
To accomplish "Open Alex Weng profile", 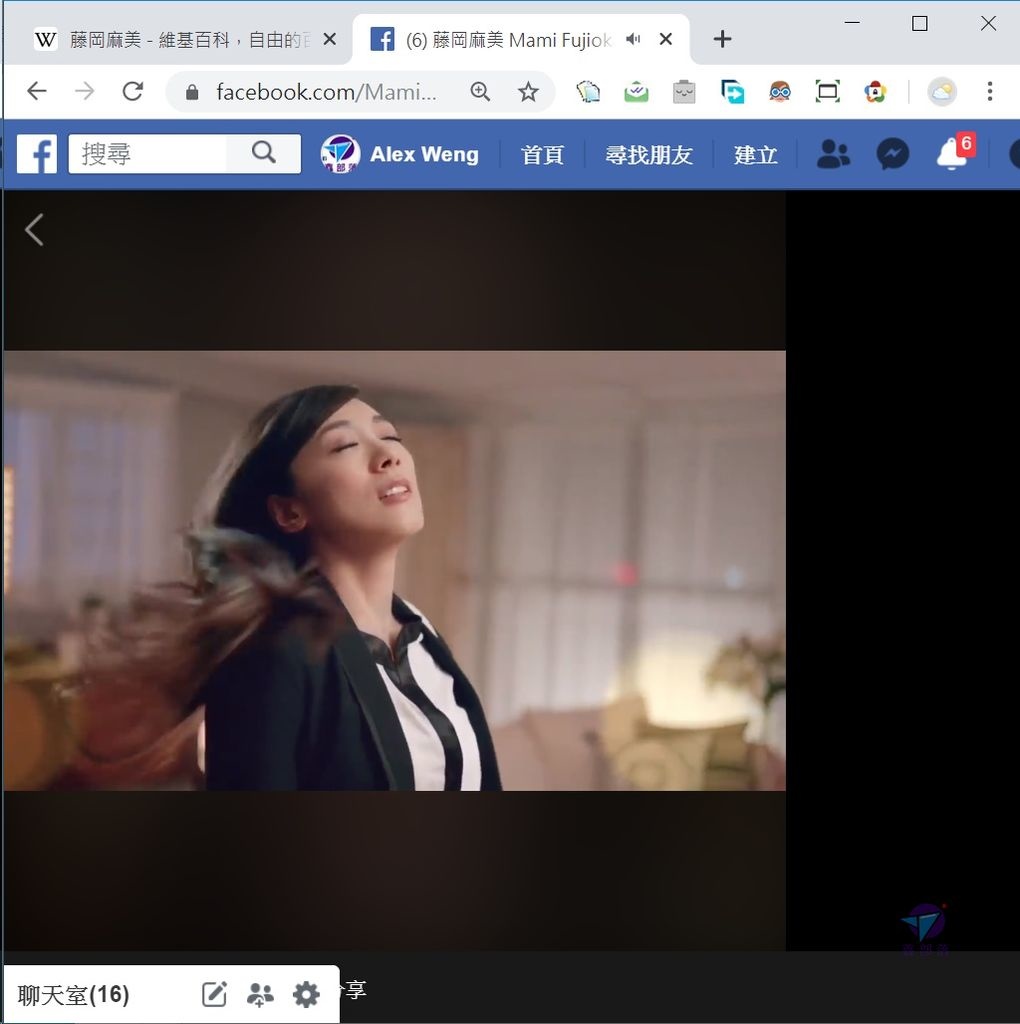I will click(401, 155).
